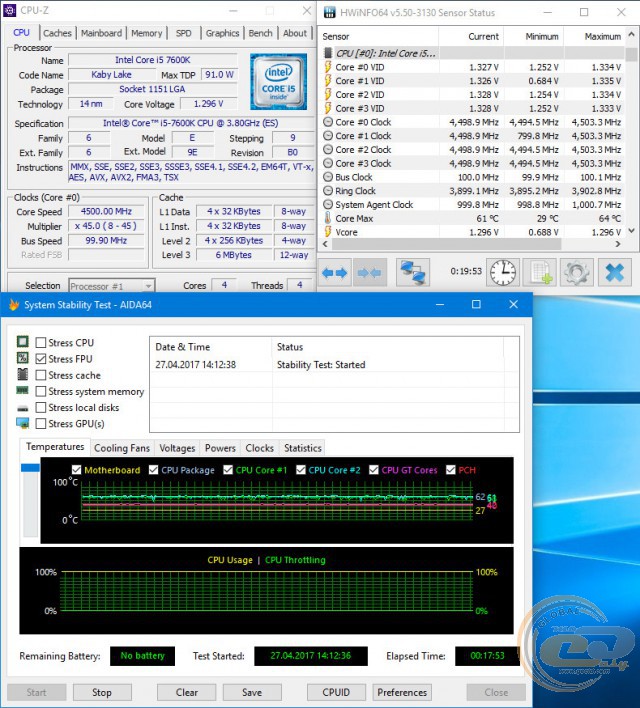
Task: Toggle CPU Package graph checkbox
Action: coord(154,470)
